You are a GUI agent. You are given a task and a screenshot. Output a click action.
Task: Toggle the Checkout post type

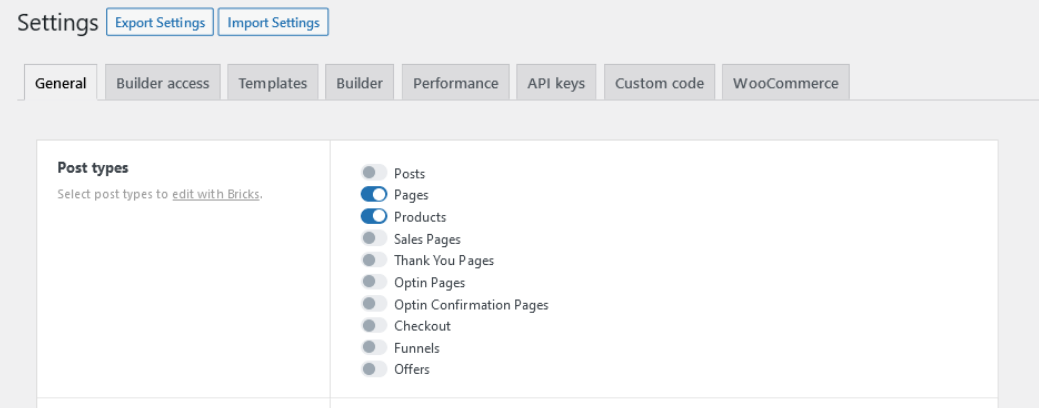[374, 325]
